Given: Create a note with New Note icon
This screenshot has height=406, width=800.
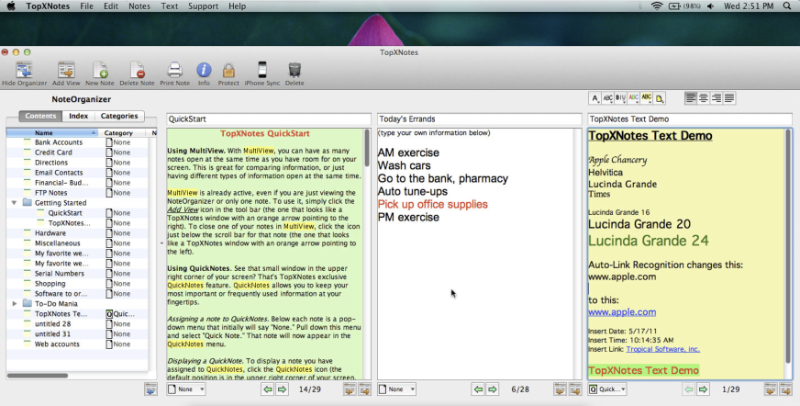Looking at the screenshot, I should pyautogui.click(x=100, y=71).
